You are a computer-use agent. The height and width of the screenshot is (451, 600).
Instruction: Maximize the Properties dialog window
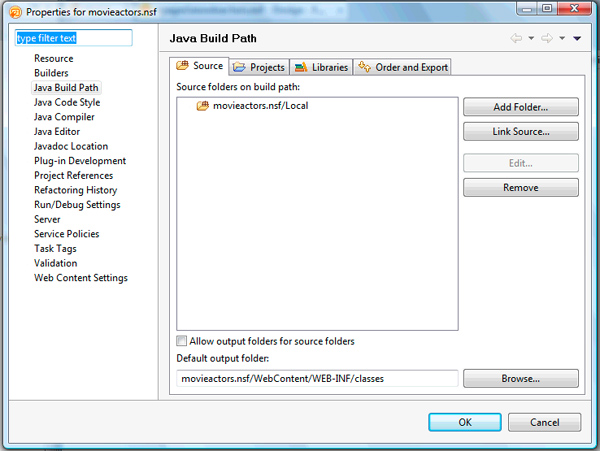click(x=547, y=9)
